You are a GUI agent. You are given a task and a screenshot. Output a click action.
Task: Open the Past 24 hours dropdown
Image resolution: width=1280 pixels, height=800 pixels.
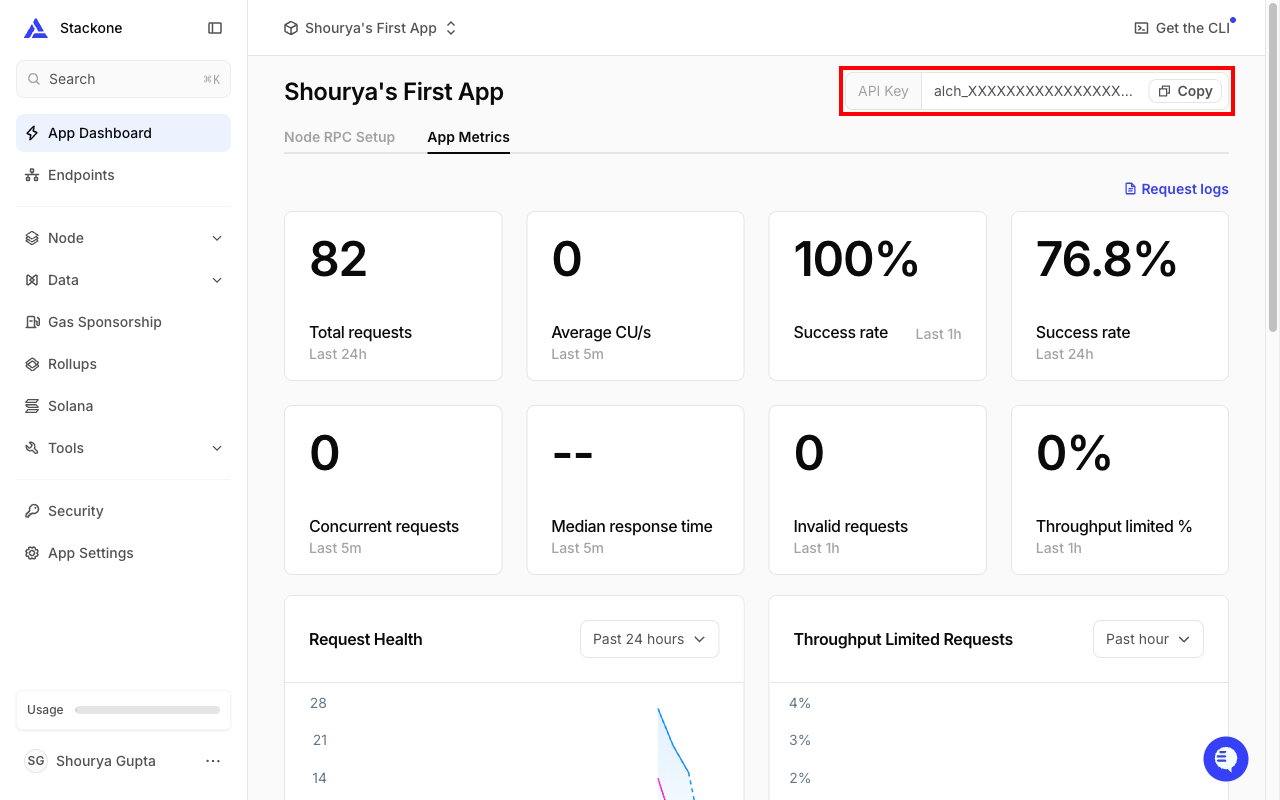pos(649,639)
